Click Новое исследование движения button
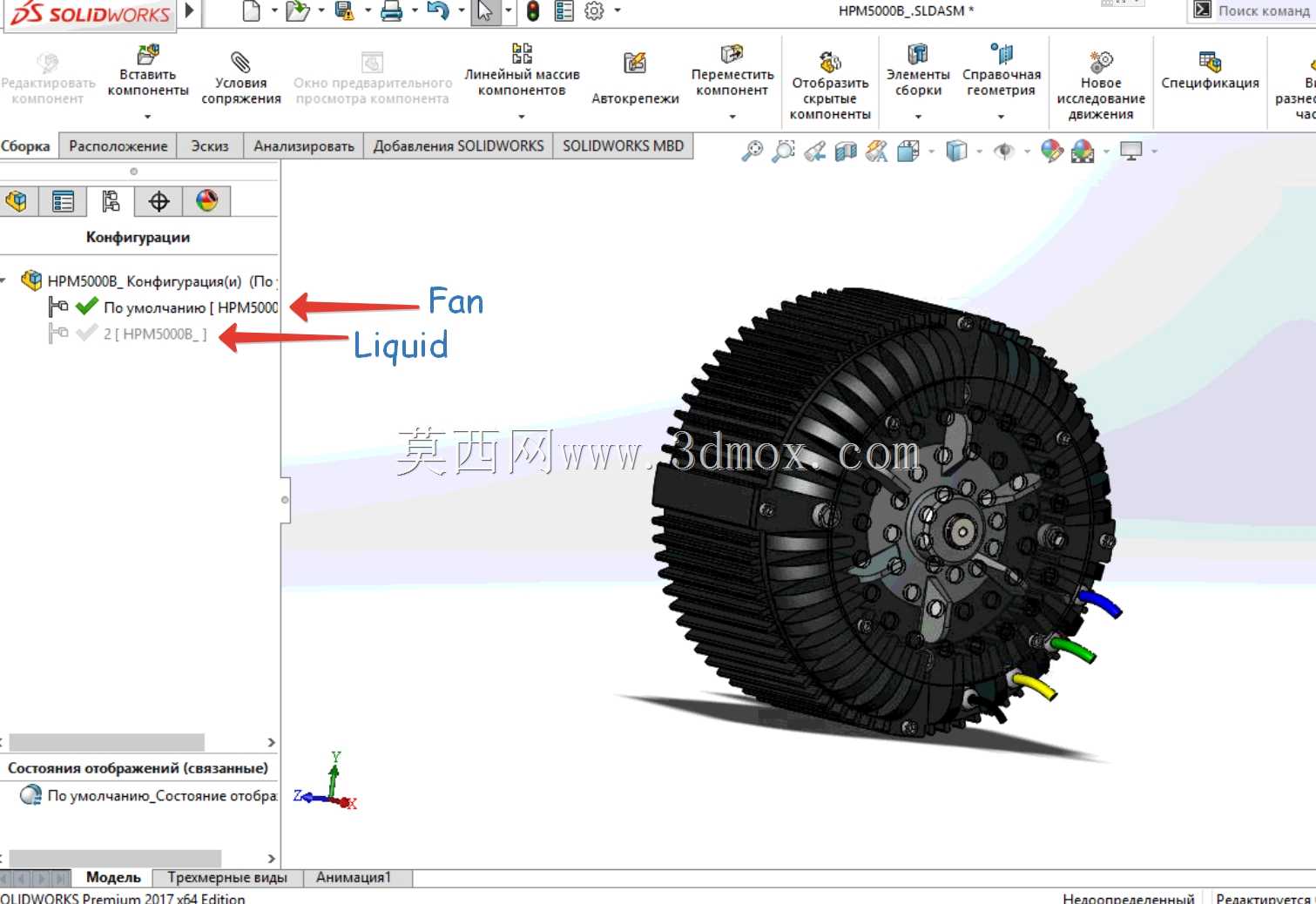Viewport: 1316px width, 904px height. click(1101, 84)
